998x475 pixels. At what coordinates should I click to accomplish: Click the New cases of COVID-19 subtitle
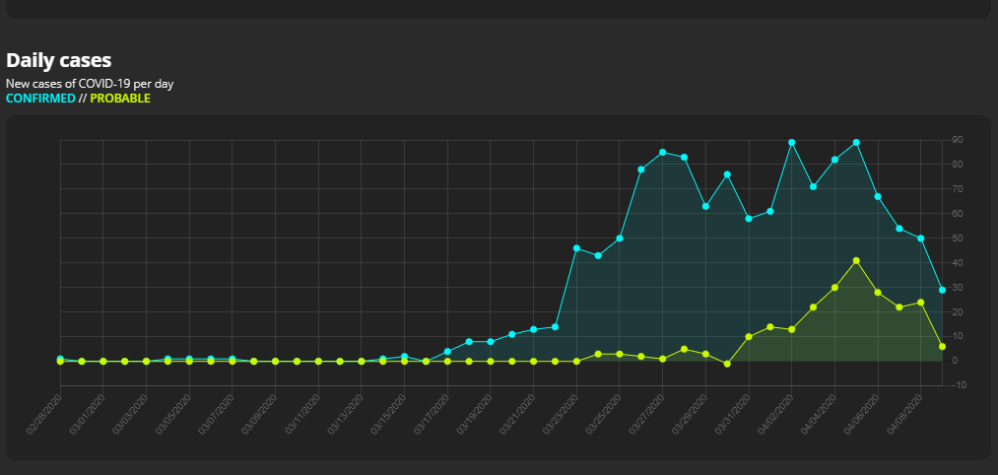point(89,84)
